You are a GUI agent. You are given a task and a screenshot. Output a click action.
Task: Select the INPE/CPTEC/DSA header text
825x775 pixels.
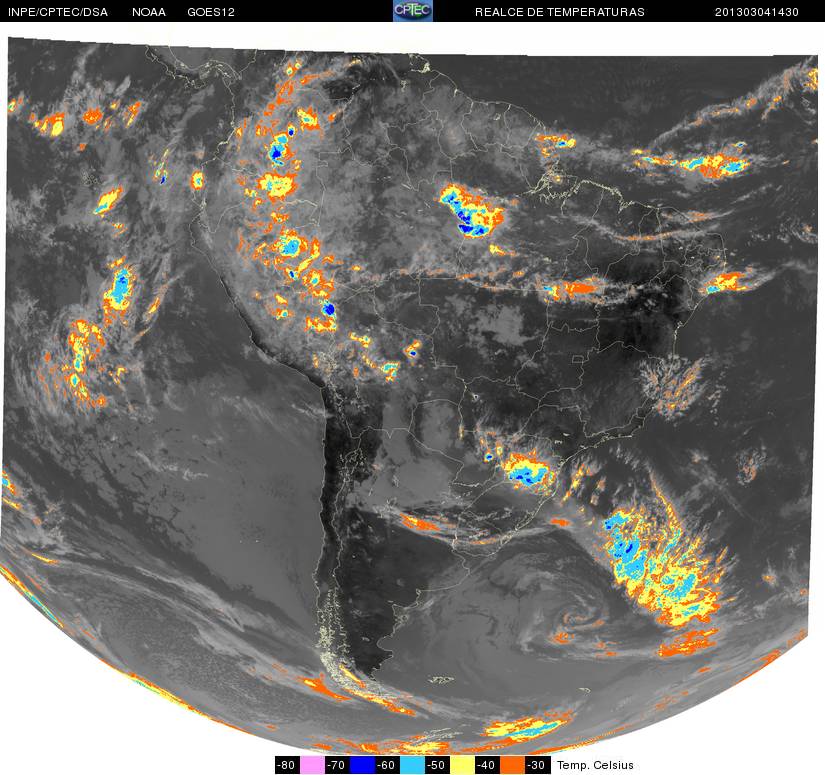tap(57, 12)
